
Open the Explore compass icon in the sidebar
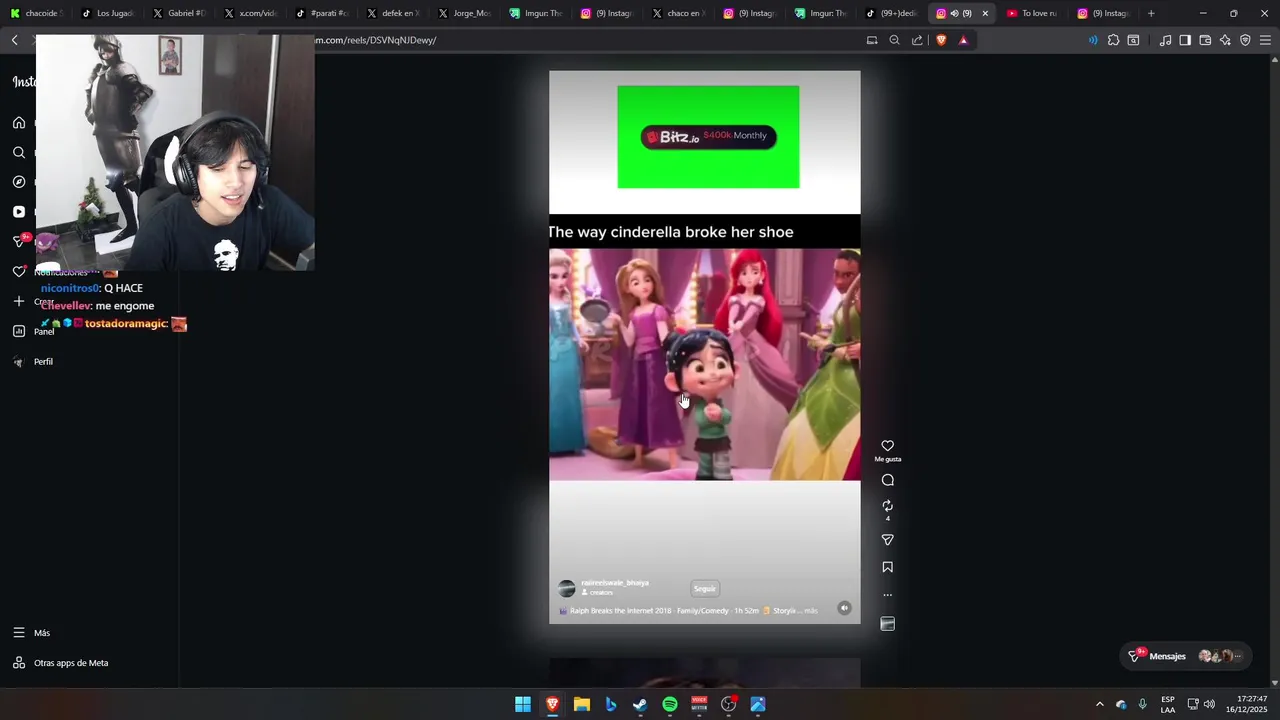click(19, 182)
